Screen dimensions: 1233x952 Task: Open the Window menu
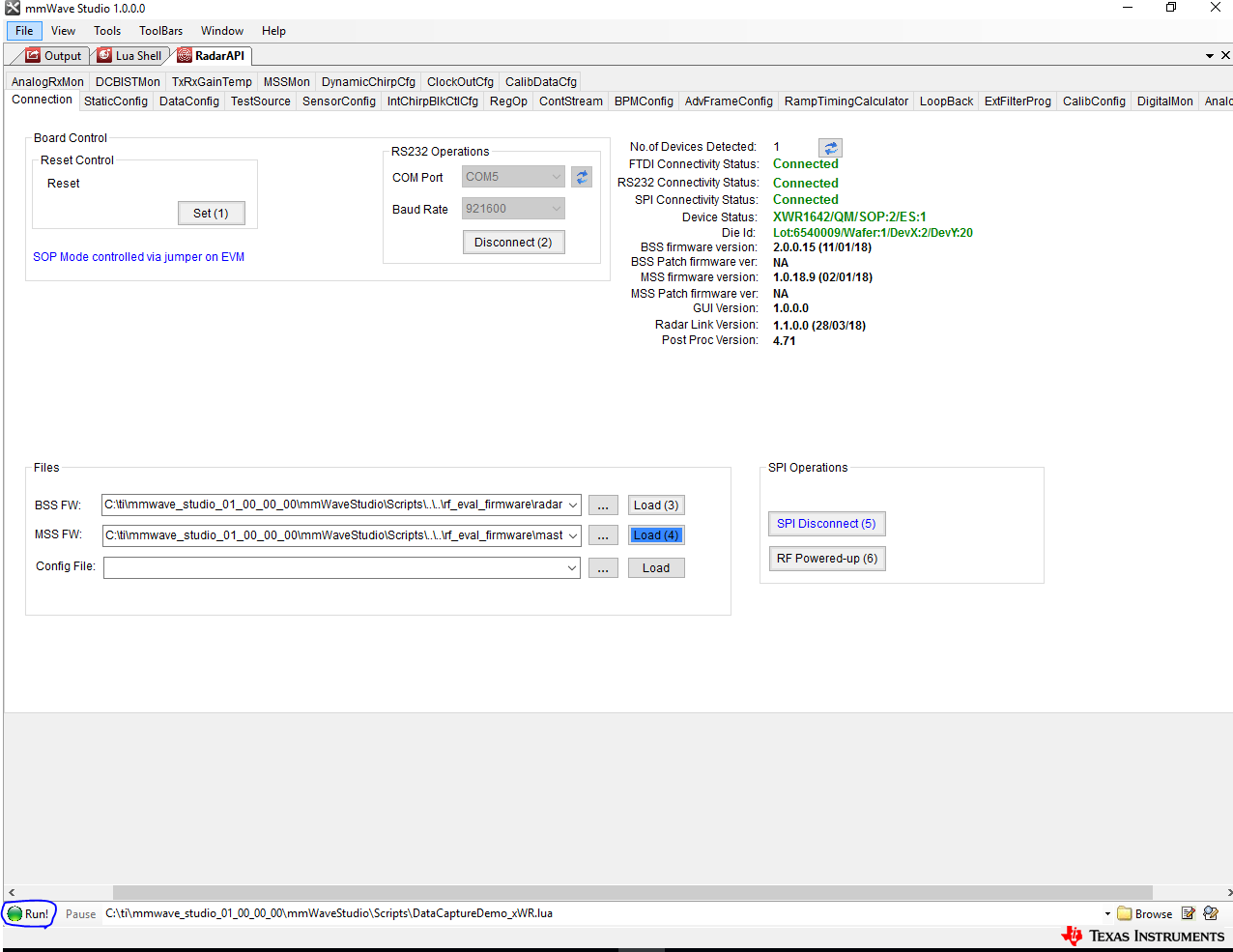(222, 31)
